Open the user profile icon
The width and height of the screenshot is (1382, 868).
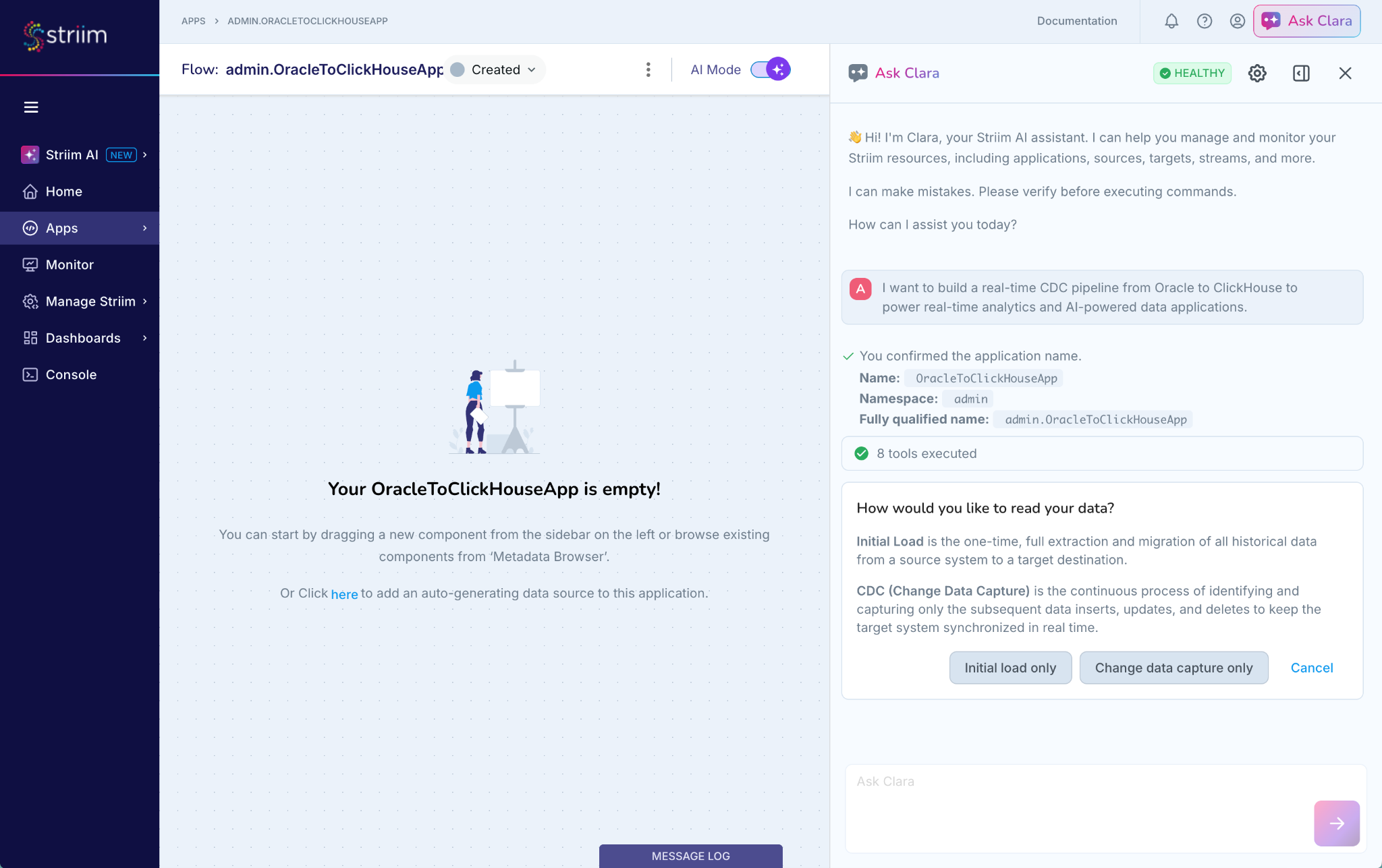click(x=1238, y=21)
